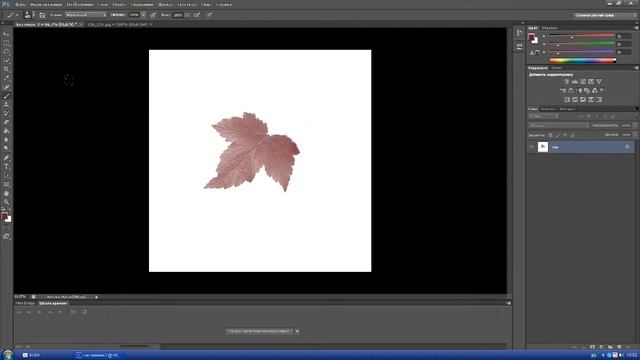This screenshot has height=360, width=640.
Task: Switch to the Mini Bridge tab
Action: coord(25,303)
